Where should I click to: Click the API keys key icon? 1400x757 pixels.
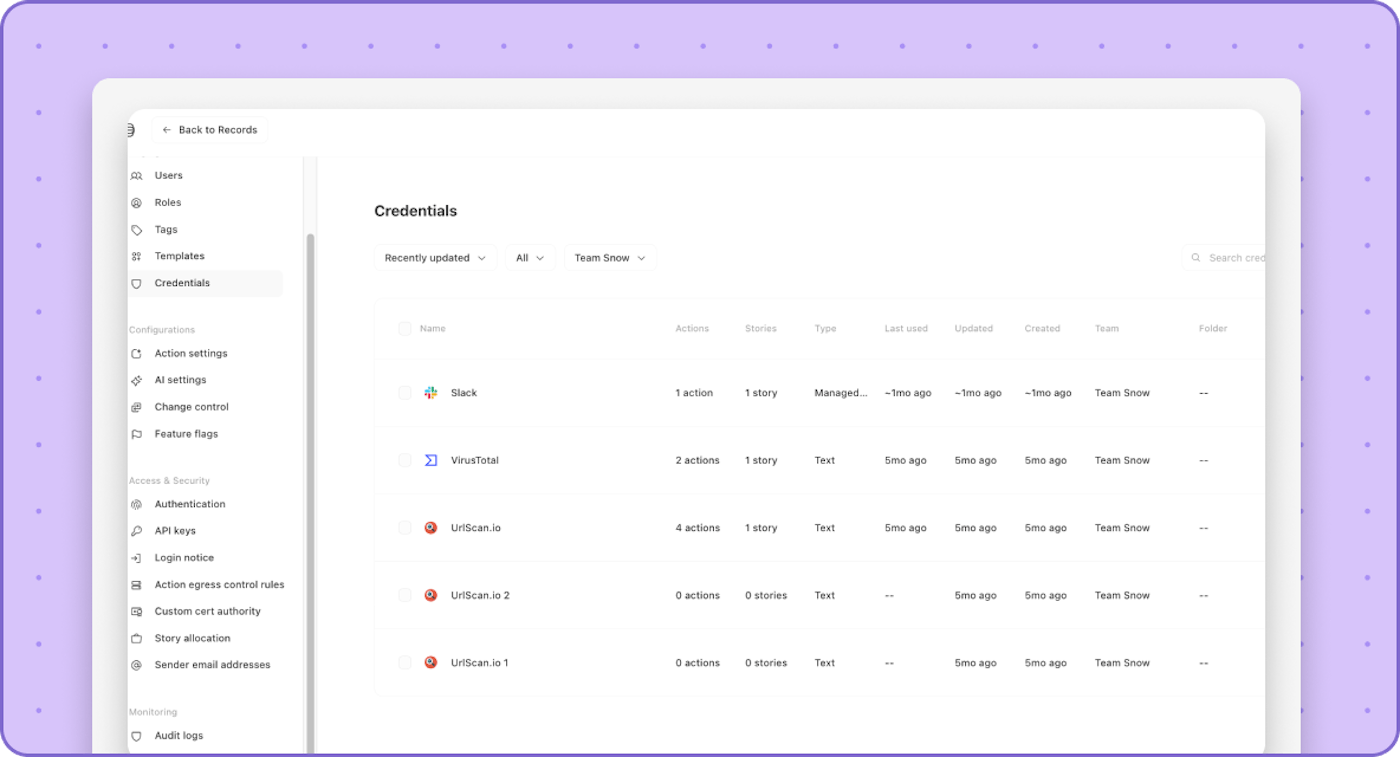[137, 532]
